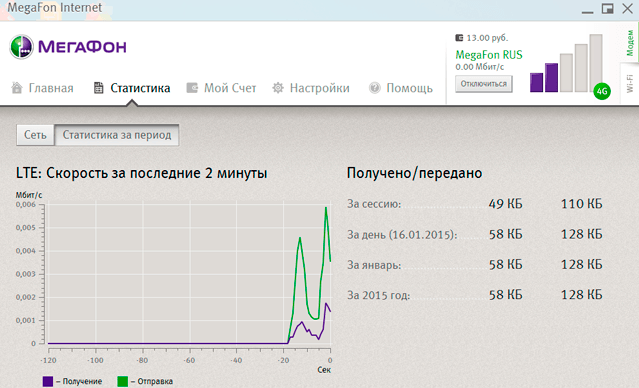The image size is (639, 388).
Task: Click the Получено/передано heading
Action: (x=414, y=173)
